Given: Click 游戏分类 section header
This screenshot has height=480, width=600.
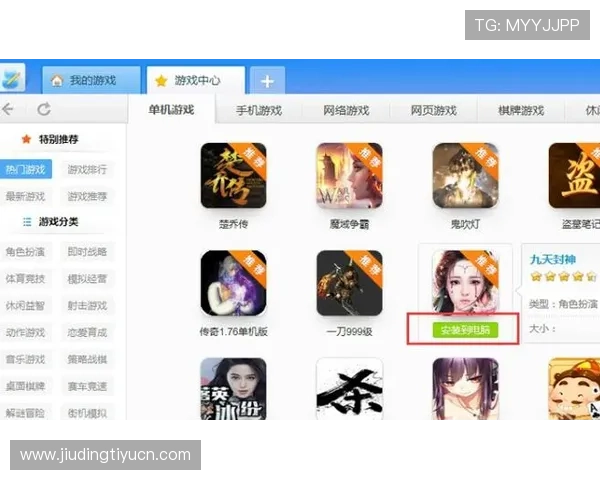Looking at the screenshot, I should (58, 222).
